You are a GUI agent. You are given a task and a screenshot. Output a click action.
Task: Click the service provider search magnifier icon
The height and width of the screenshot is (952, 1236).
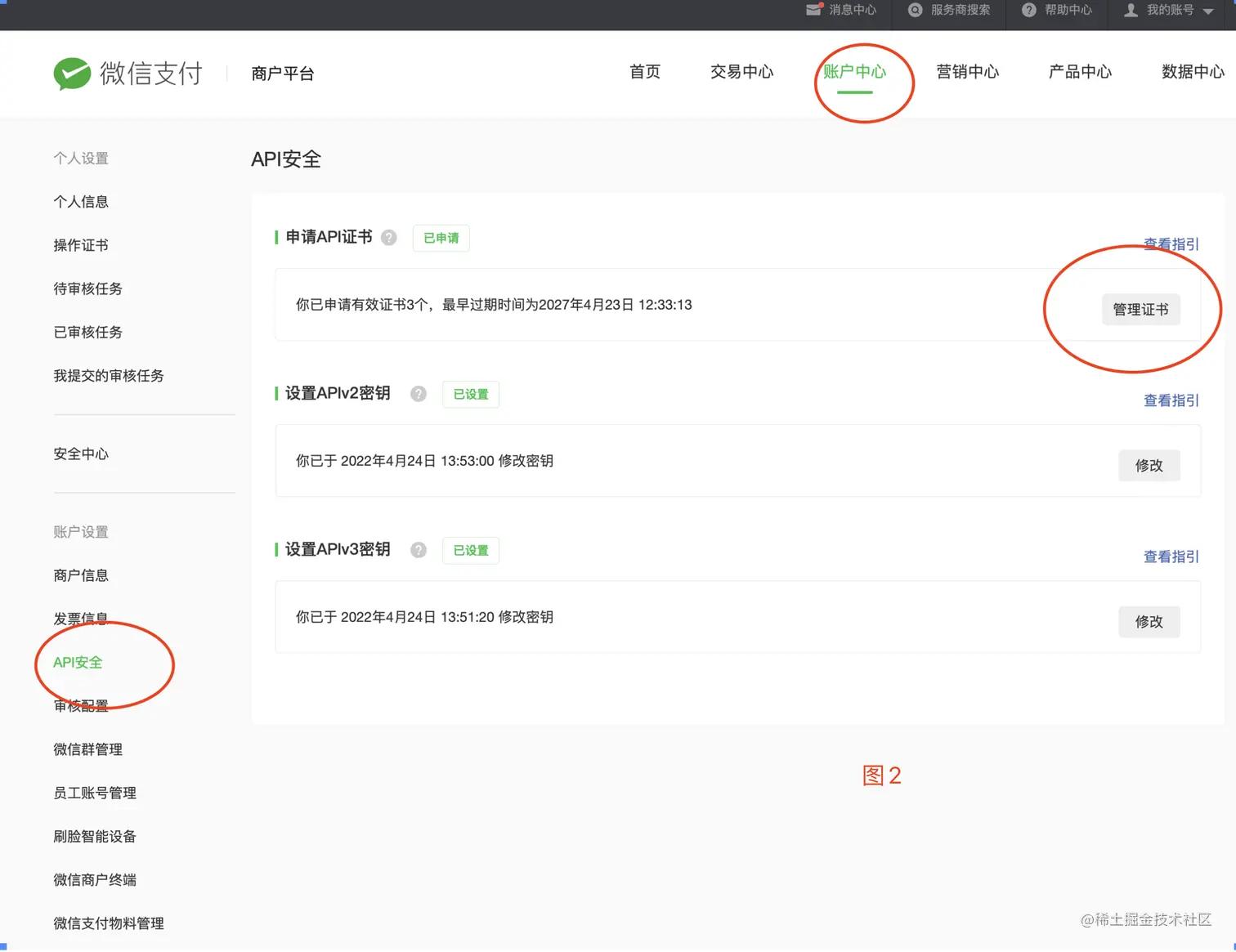coord(916,10)
